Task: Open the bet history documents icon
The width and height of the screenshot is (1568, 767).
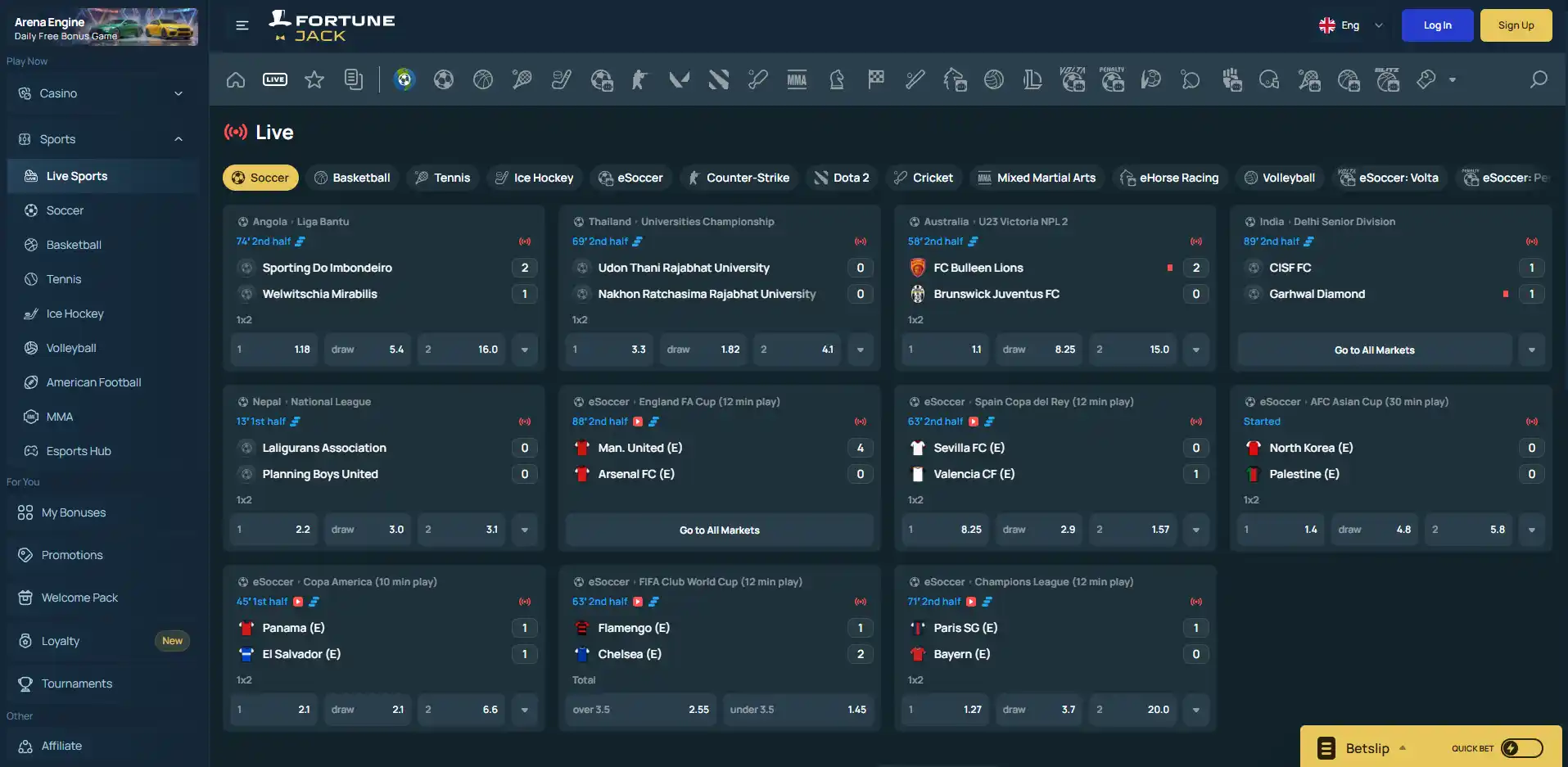Action: [x=354, y=79]
